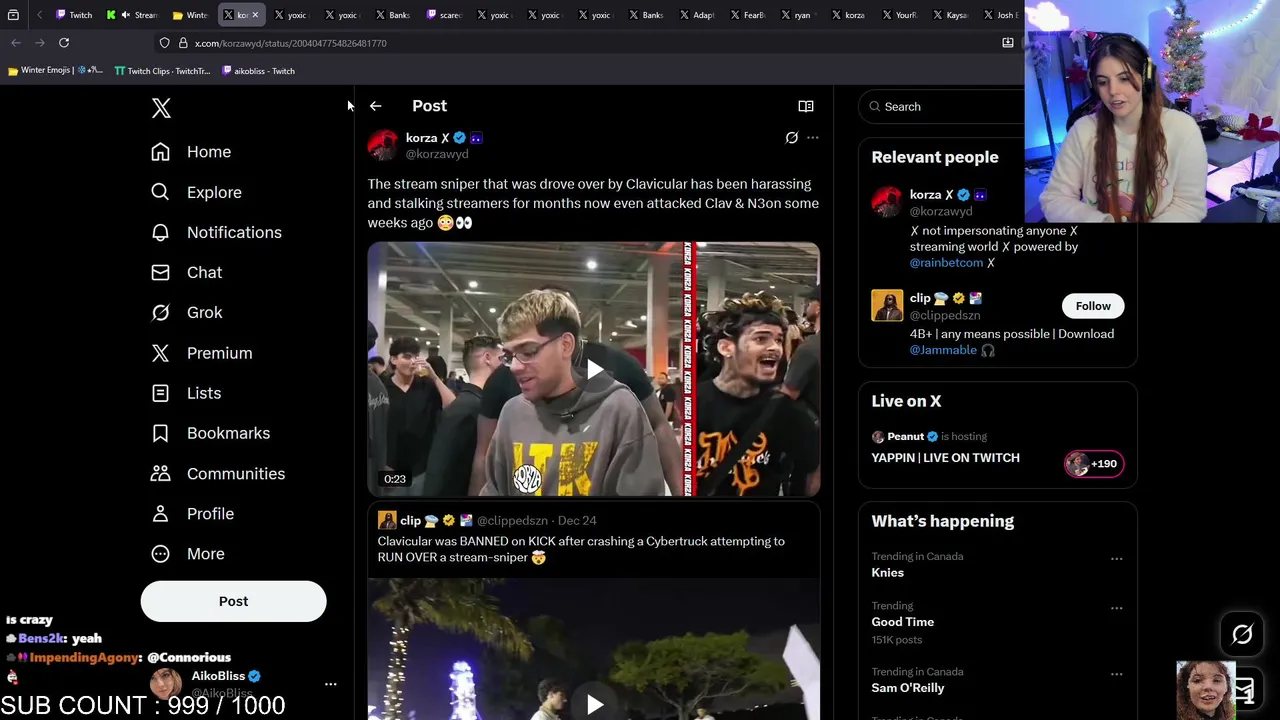Click the browser forward arrow

40,43
